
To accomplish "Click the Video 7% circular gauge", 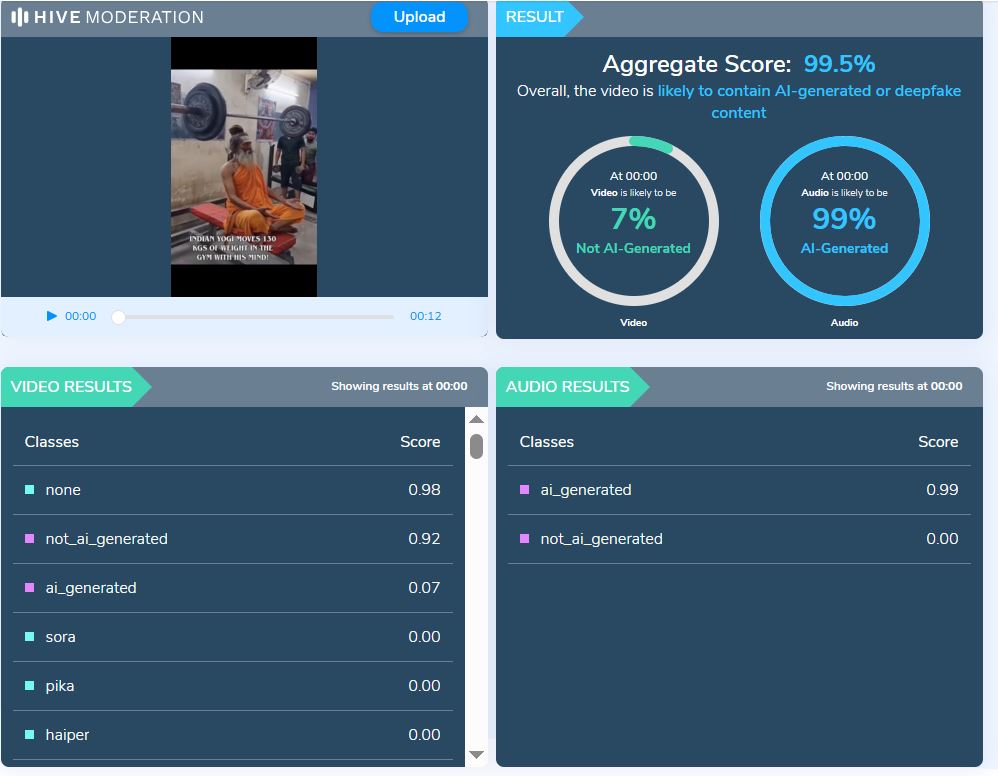I will click(633, 220).
